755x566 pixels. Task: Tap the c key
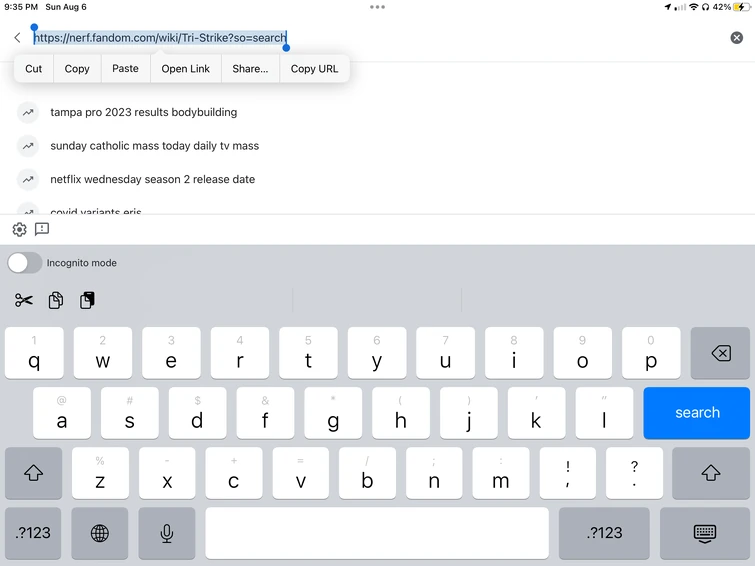pos(234,473)
